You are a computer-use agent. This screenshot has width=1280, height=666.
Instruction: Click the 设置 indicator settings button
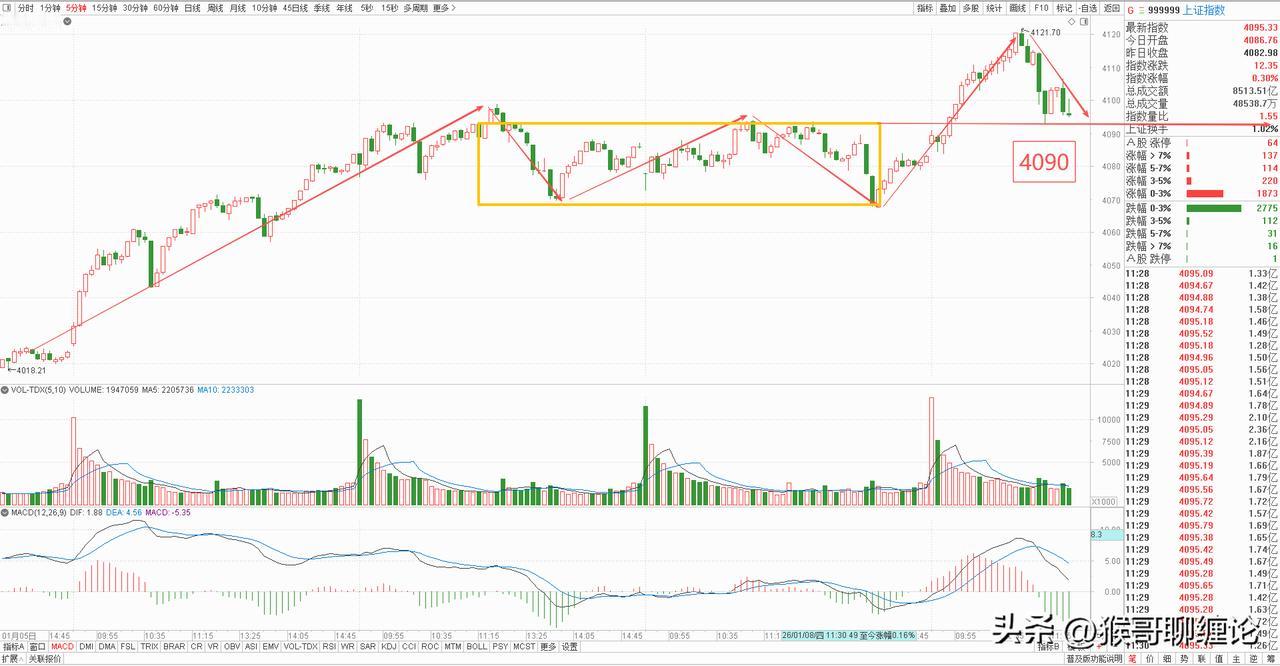coord(569,647)
